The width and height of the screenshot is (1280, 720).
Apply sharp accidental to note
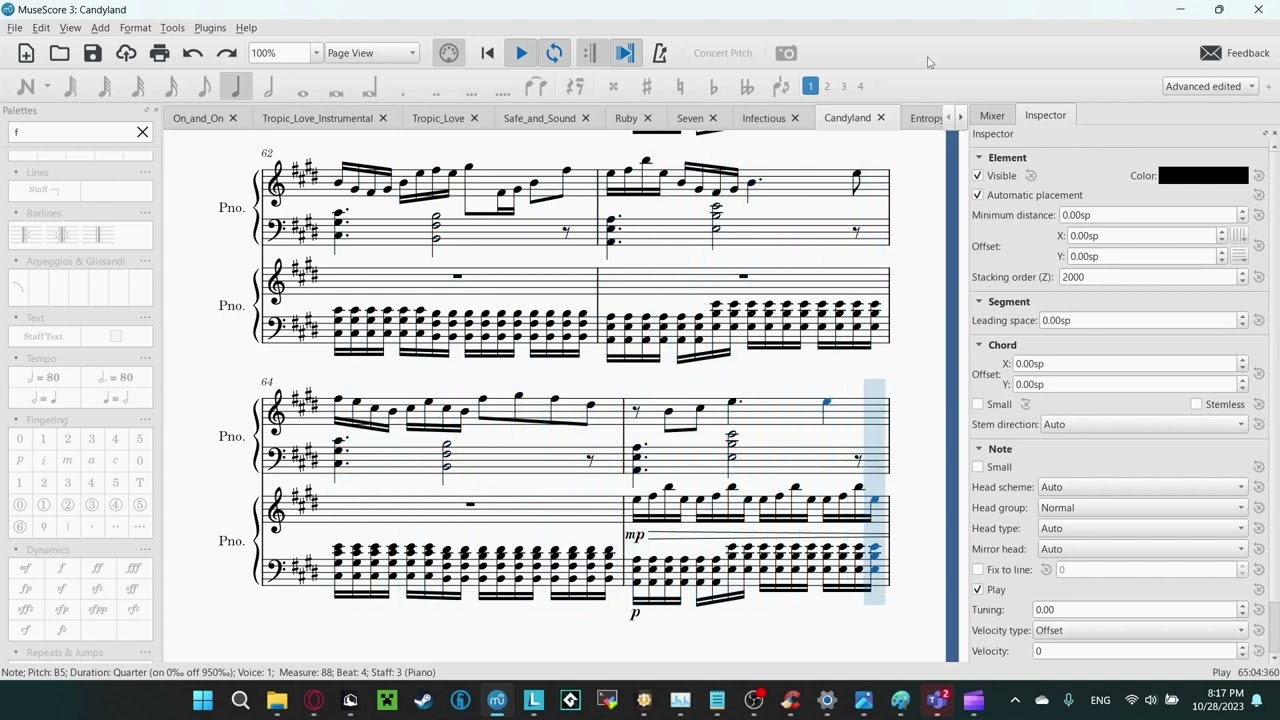(647, 87)
